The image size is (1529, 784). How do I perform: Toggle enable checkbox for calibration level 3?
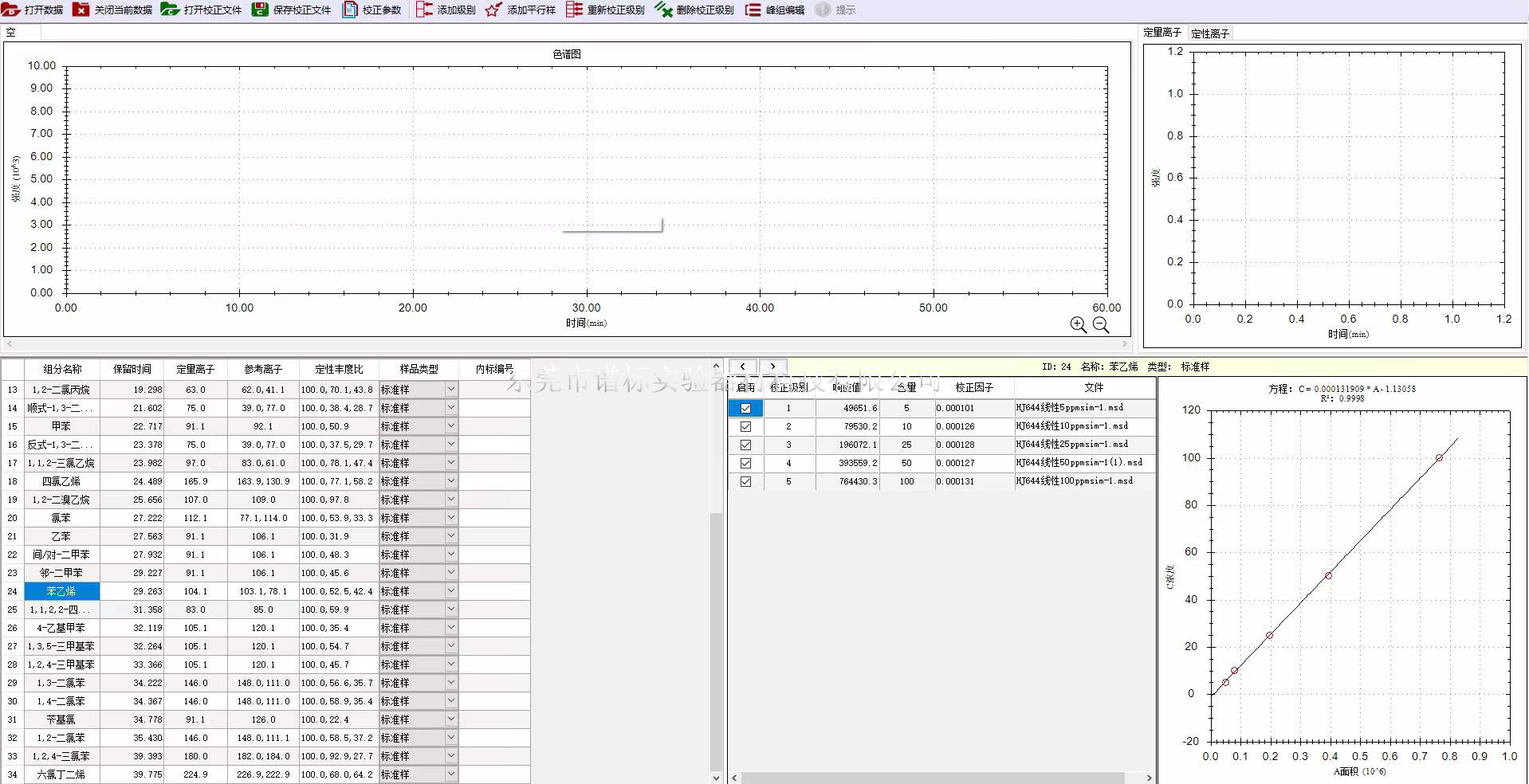pyautogui.click(x=746, y=445)
